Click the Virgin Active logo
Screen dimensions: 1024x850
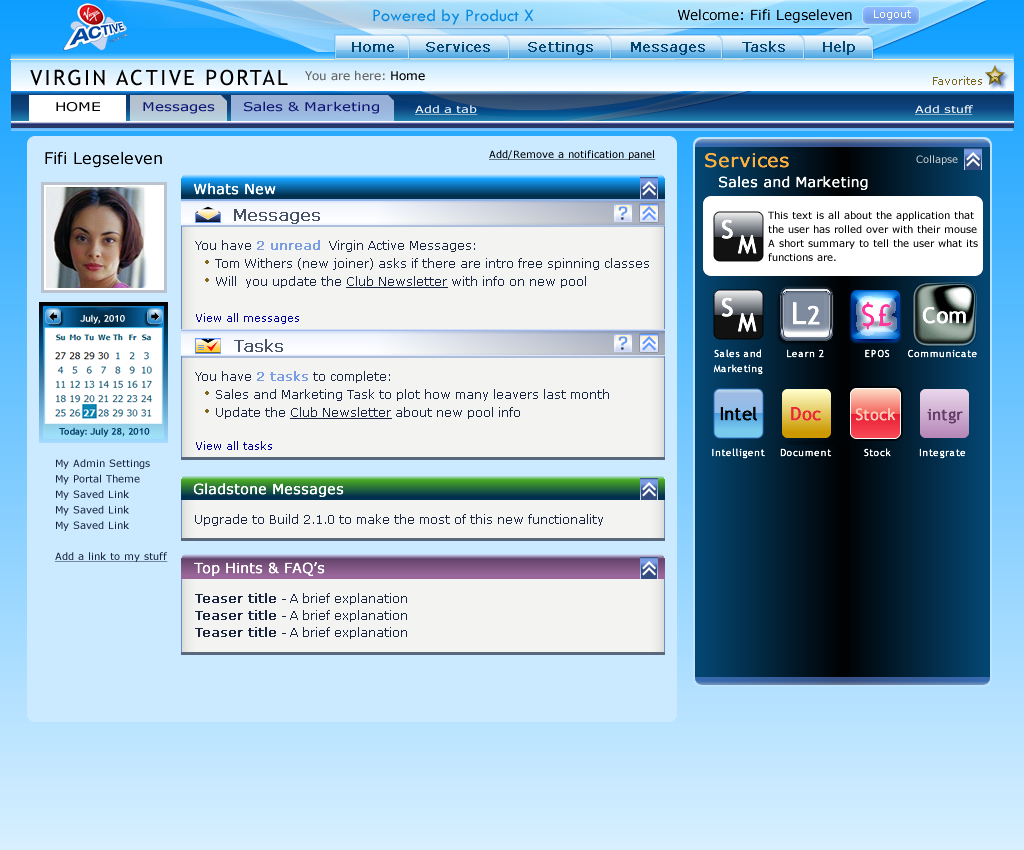coord(96,27)
